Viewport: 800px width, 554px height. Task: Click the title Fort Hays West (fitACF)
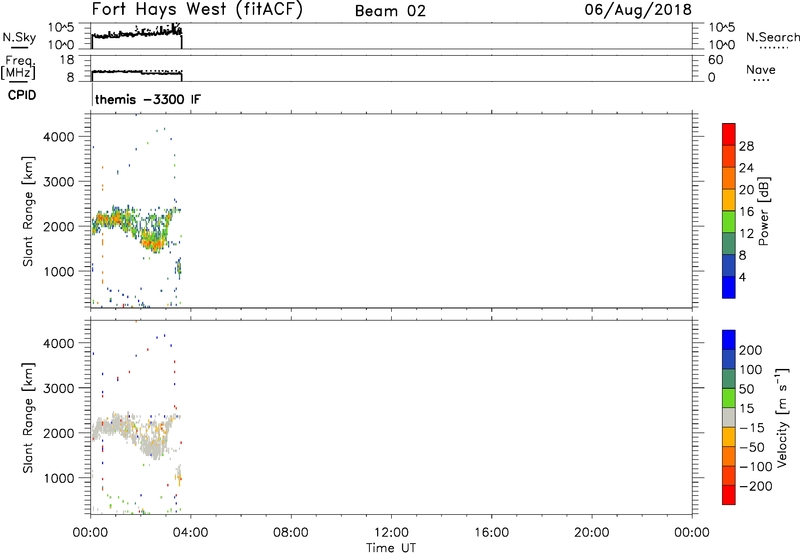[x=197, y=9]
